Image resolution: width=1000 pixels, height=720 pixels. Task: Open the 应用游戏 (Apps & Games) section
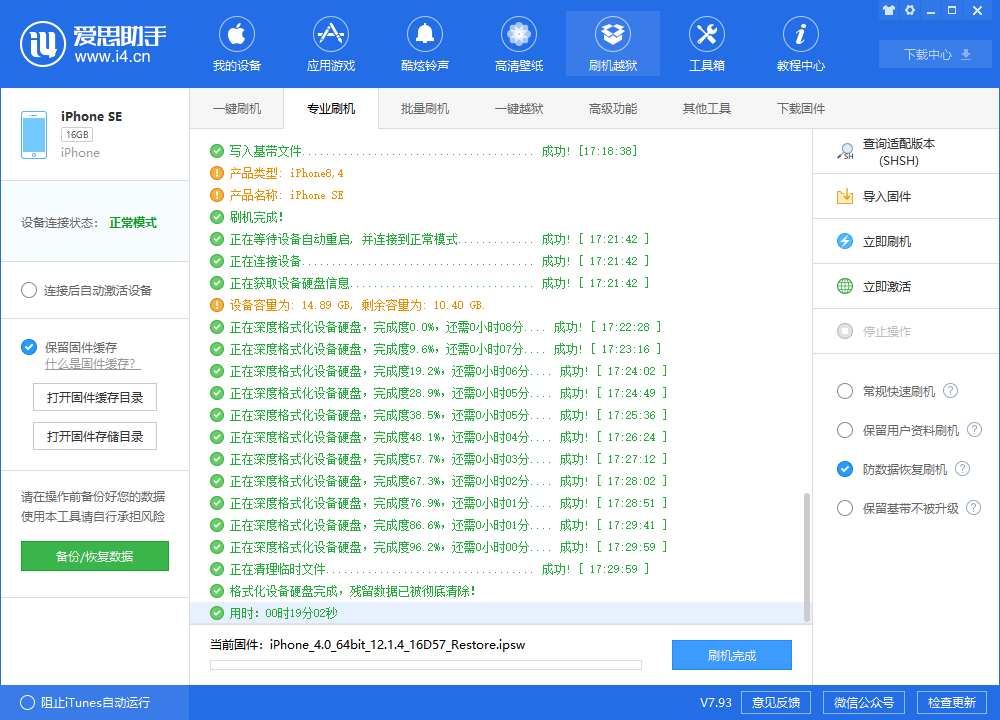pos(330,43)
